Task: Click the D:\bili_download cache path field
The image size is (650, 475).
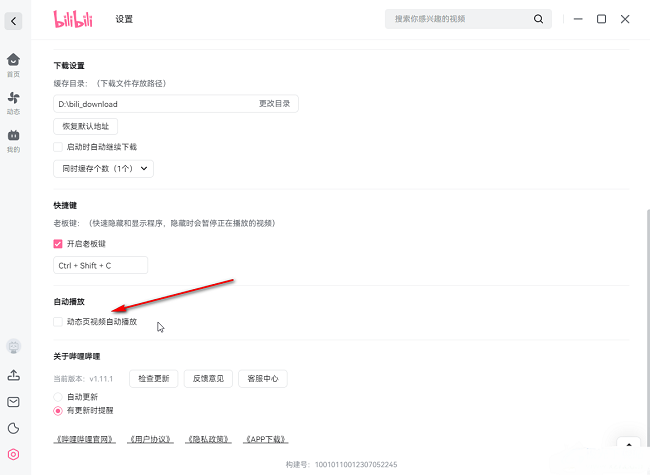Action: [176, 104]
